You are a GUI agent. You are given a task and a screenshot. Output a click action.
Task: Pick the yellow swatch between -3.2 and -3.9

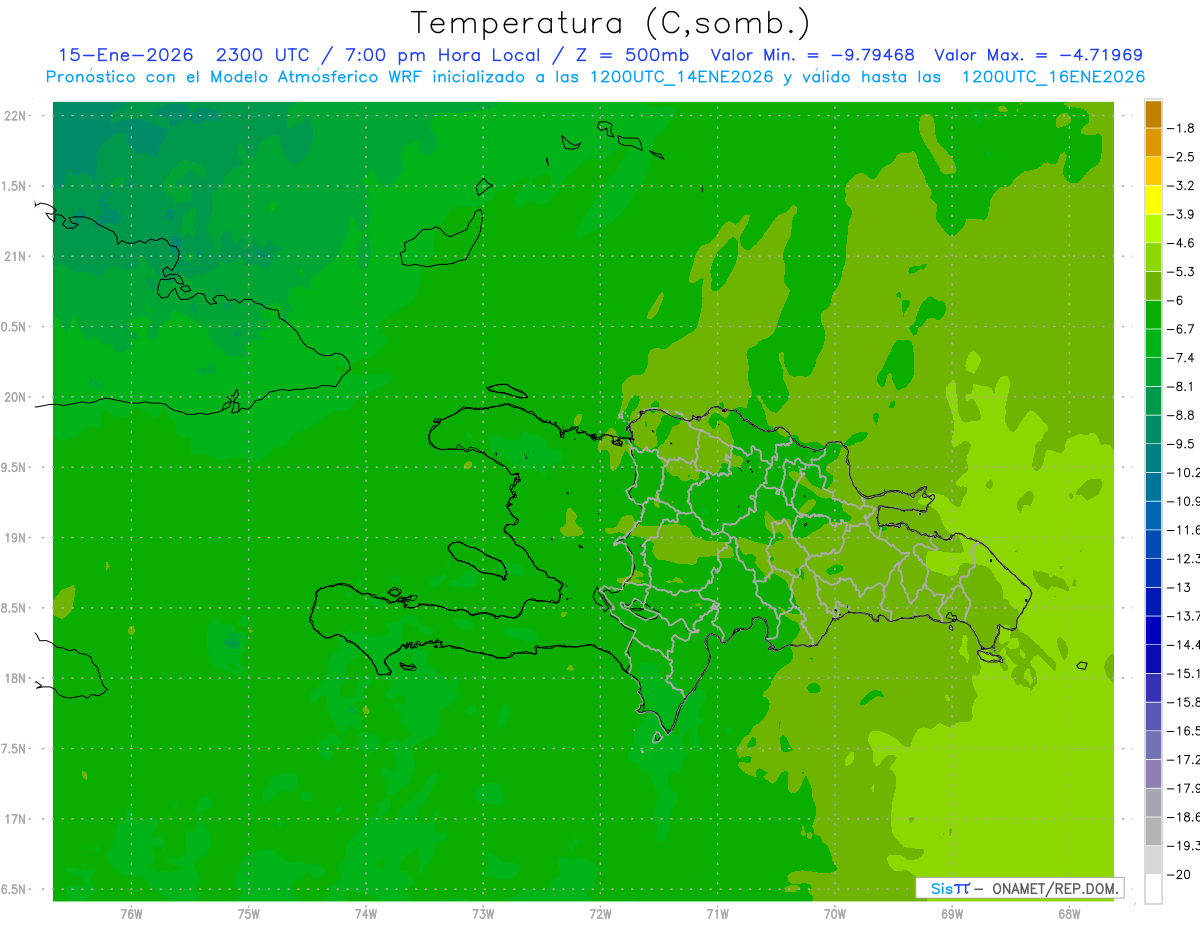1153,200
